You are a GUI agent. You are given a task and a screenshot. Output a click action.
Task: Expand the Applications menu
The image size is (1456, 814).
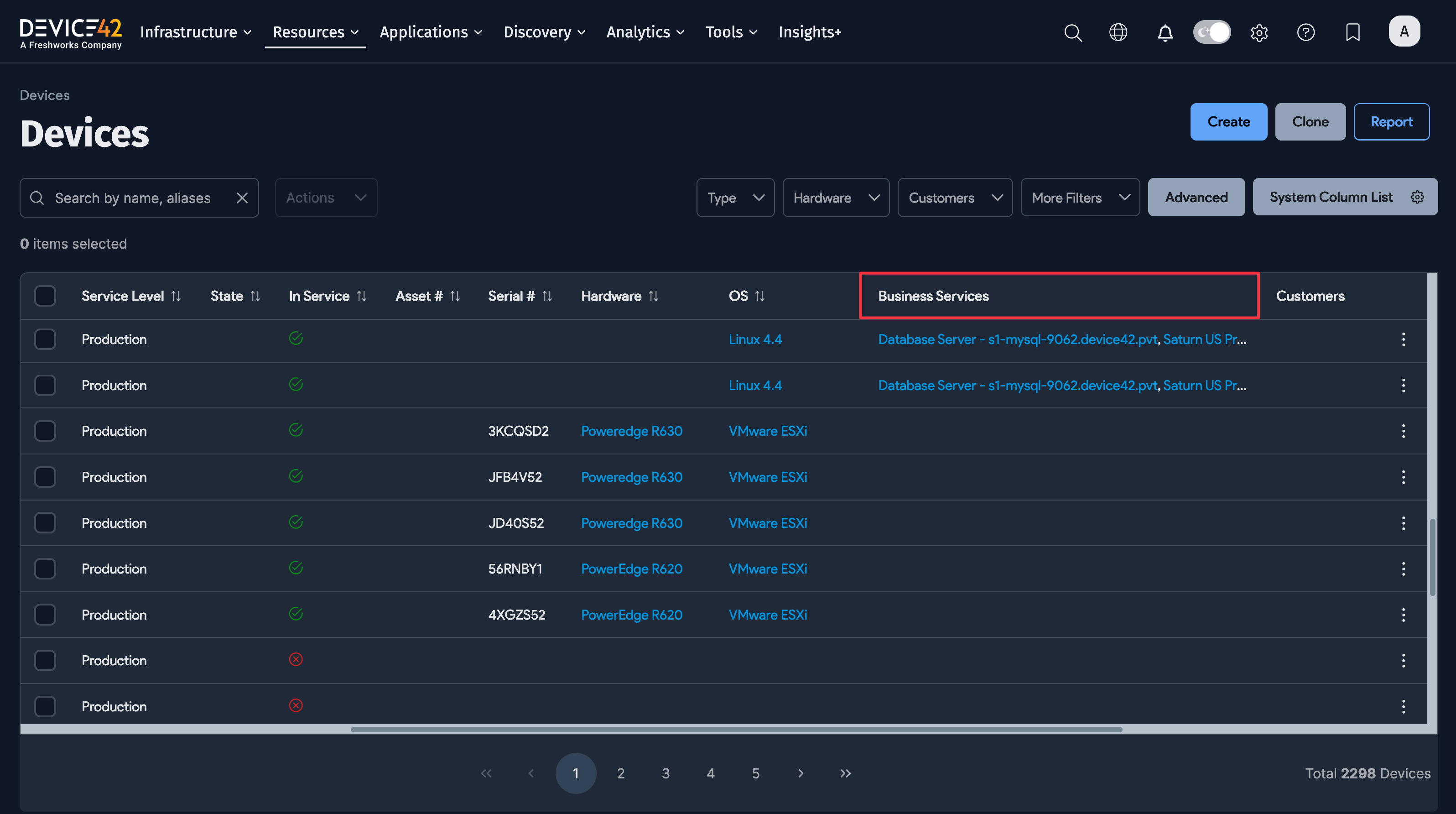coord(431,32)
